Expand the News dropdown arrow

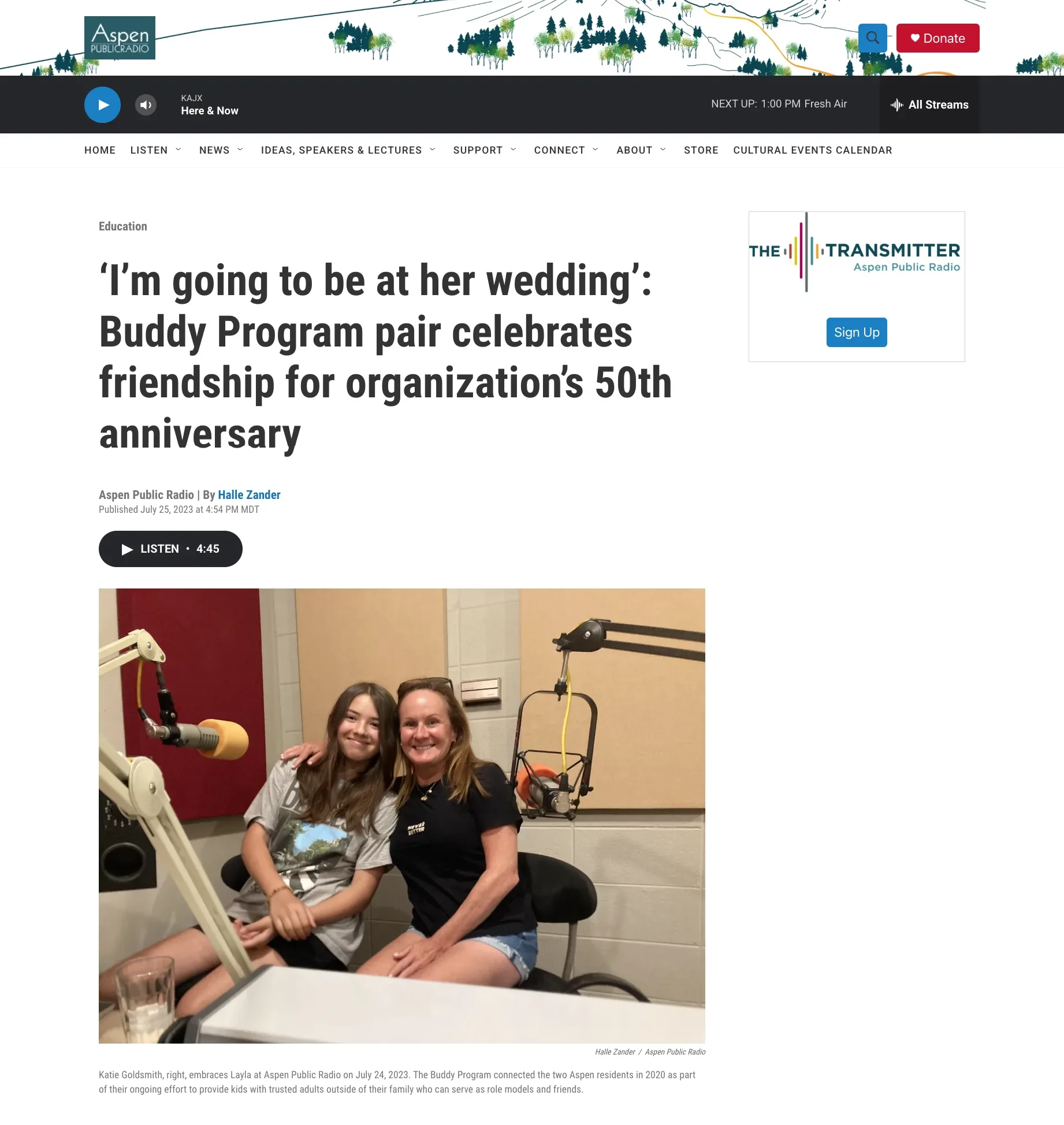[240, 150]
